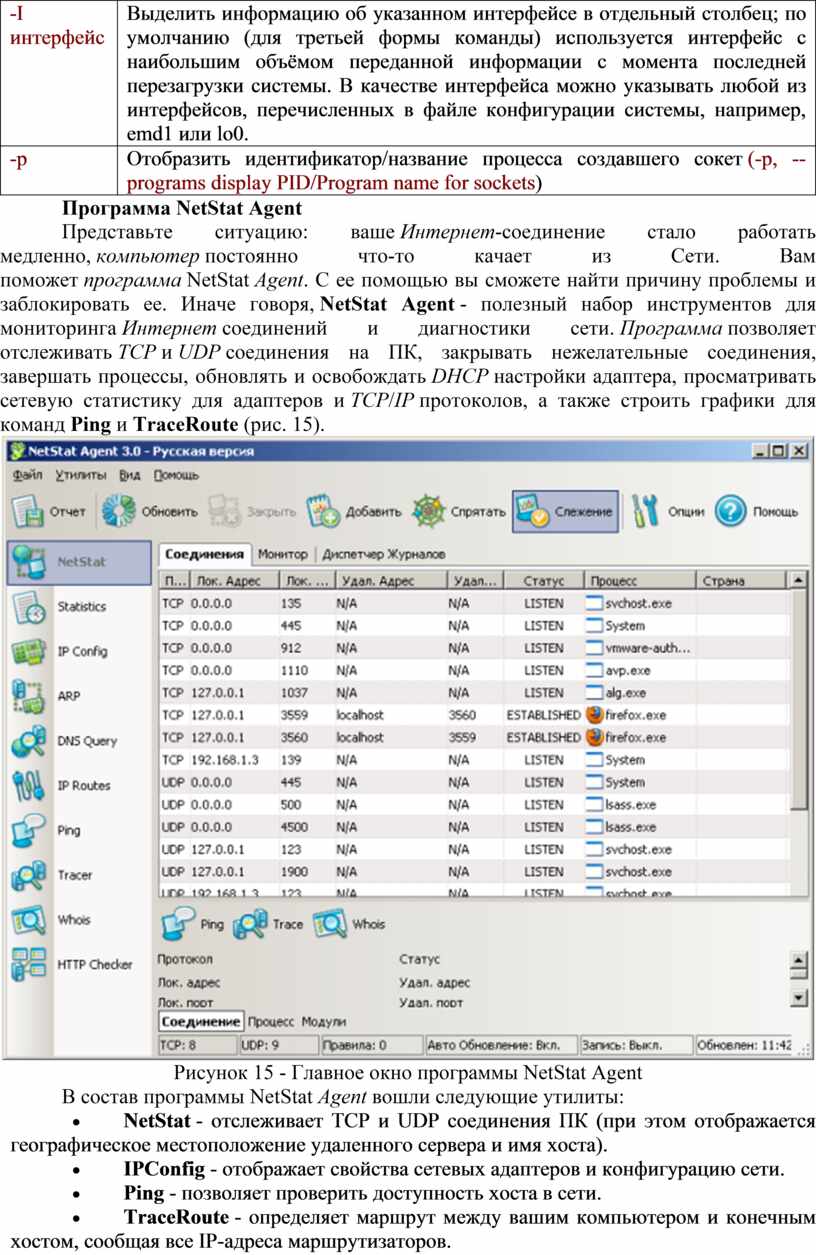This screenshot has width=816, height=1255.
Task: Click the Whois button below the connections table
Action: pos(349,924)
